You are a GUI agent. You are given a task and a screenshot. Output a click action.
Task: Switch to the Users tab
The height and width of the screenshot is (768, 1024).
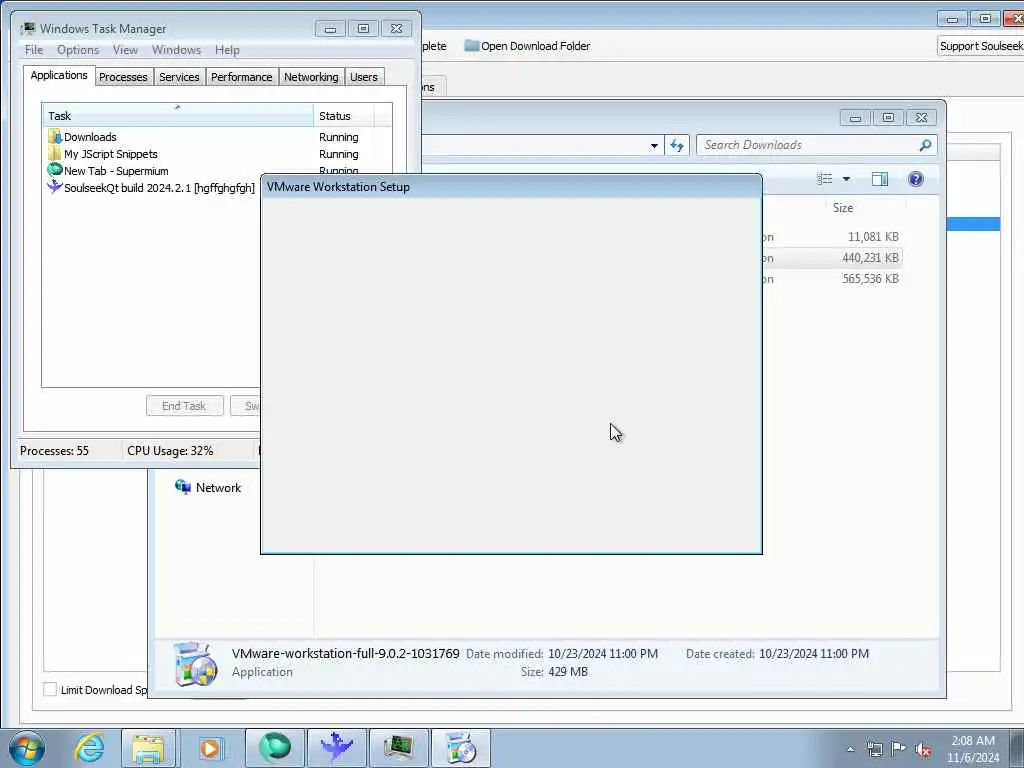[x=364, y=77]
